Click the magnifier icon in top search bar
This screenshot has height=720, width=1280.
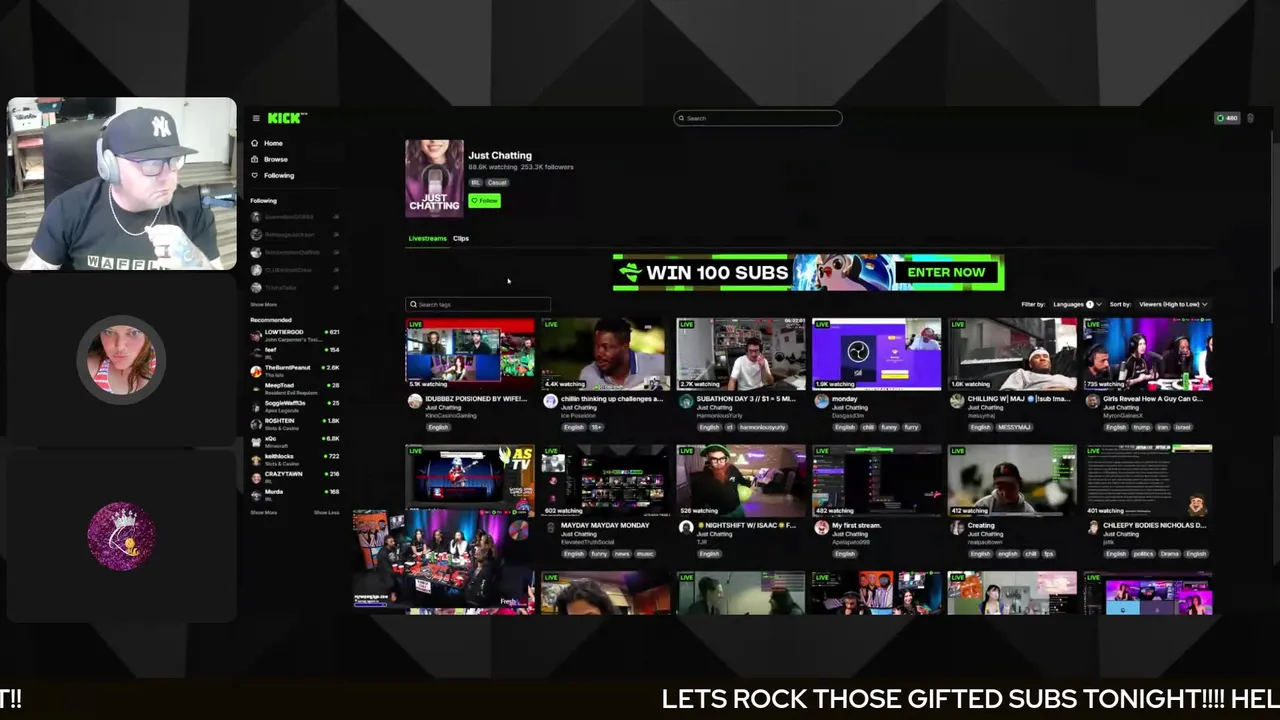[681, 118]
